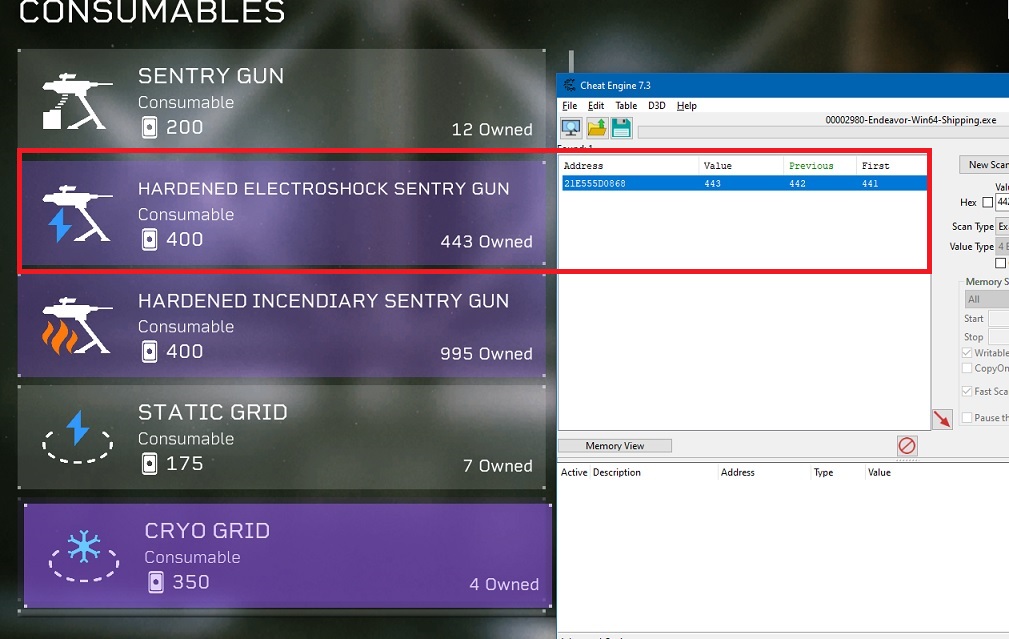Open the process list (computer icon)
Screen dimensions: 1009x639
pos(571,127)
